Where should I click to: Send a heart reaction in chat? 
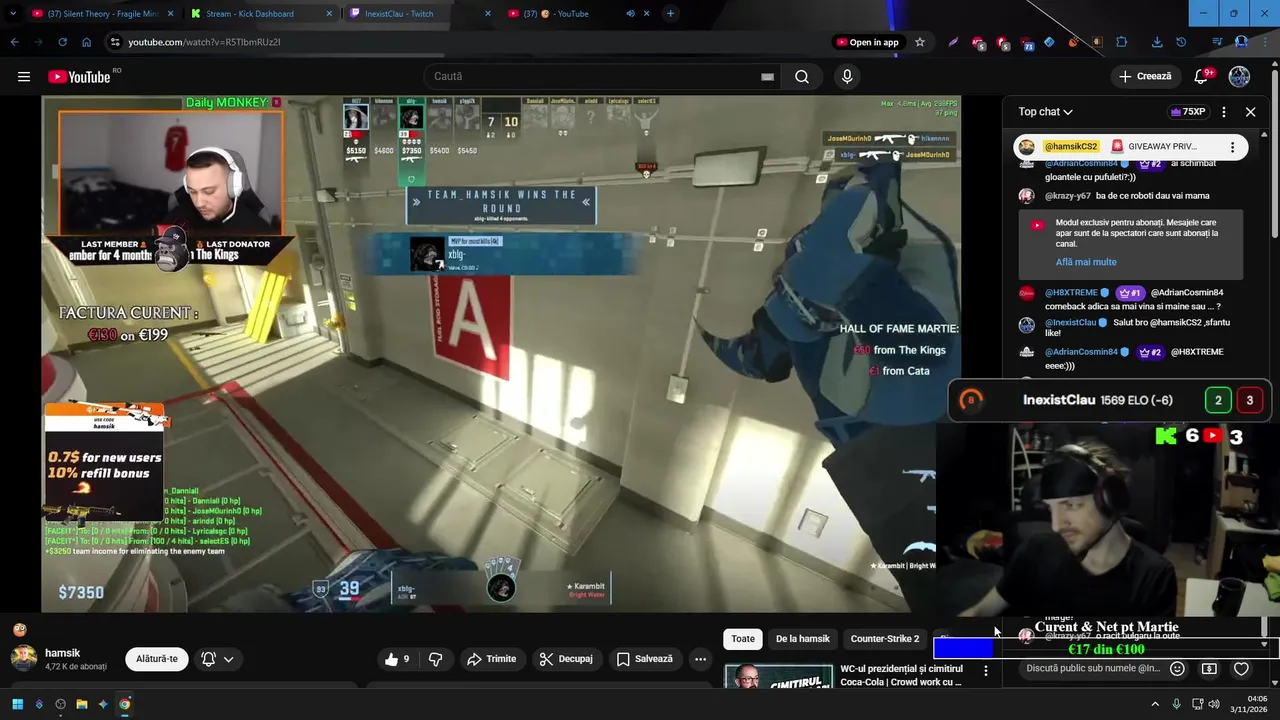[x=1241, y=668]
